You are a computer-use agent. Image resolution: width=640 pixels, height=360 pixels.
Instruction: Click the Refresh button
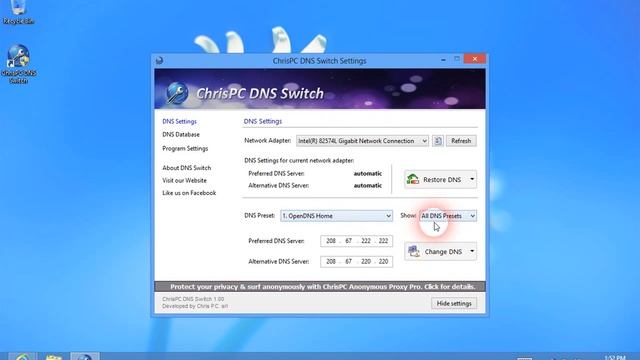tap(461, 141)
